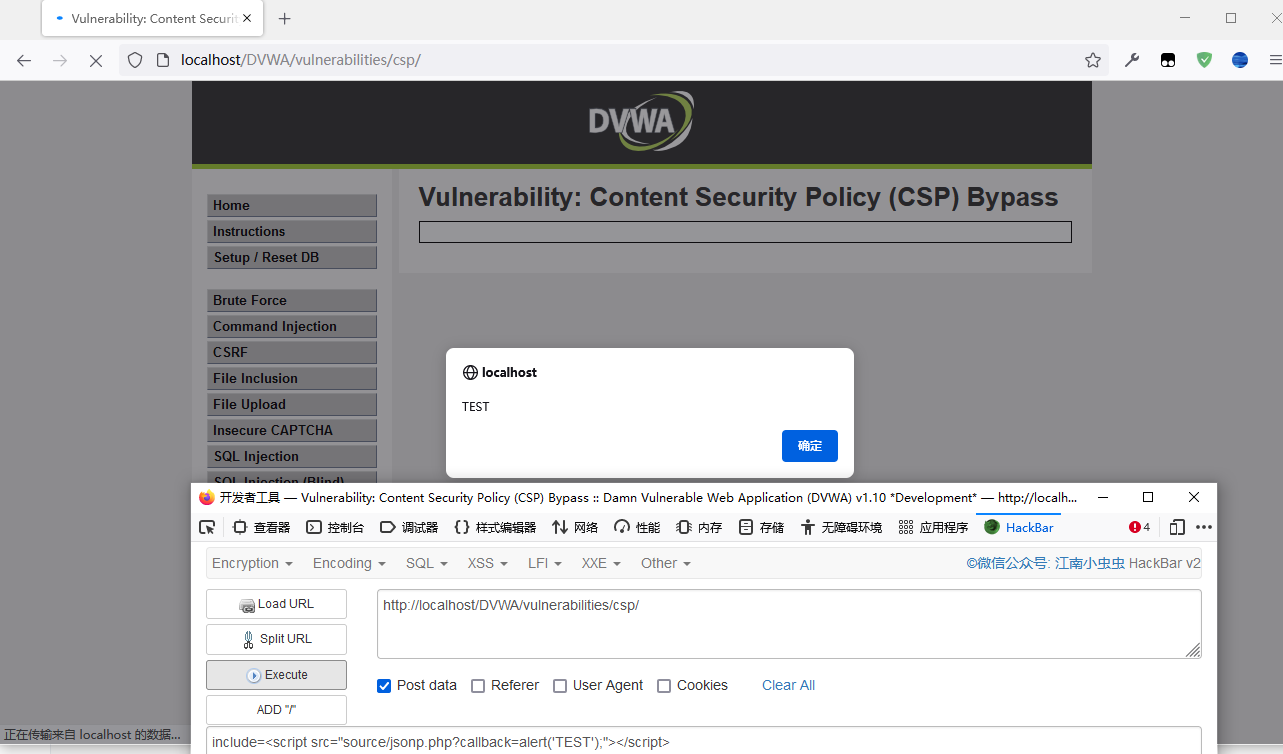Switch to the 网络 network tab
This screenshot has width=1283, height=754.
[x=575, y=527]
